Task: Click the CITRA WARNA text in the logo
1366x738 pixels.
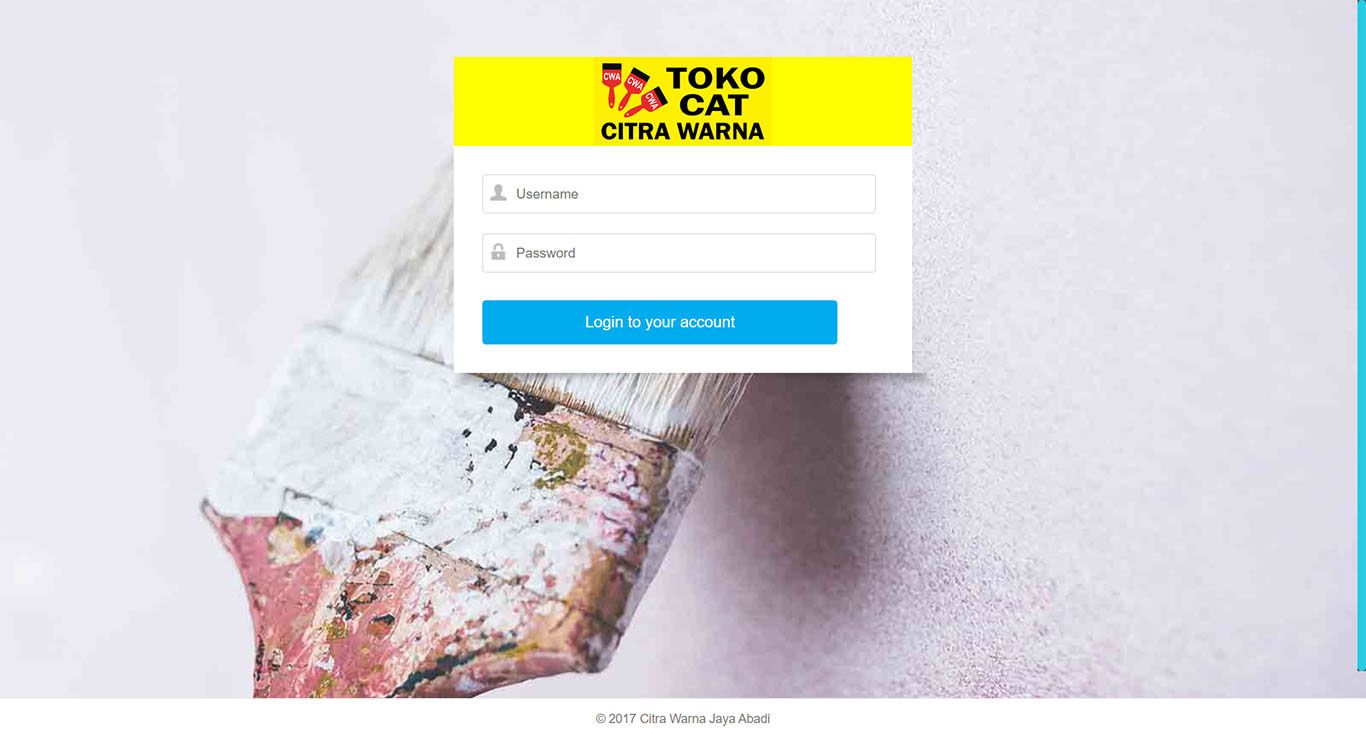Action: pos(683,131)
